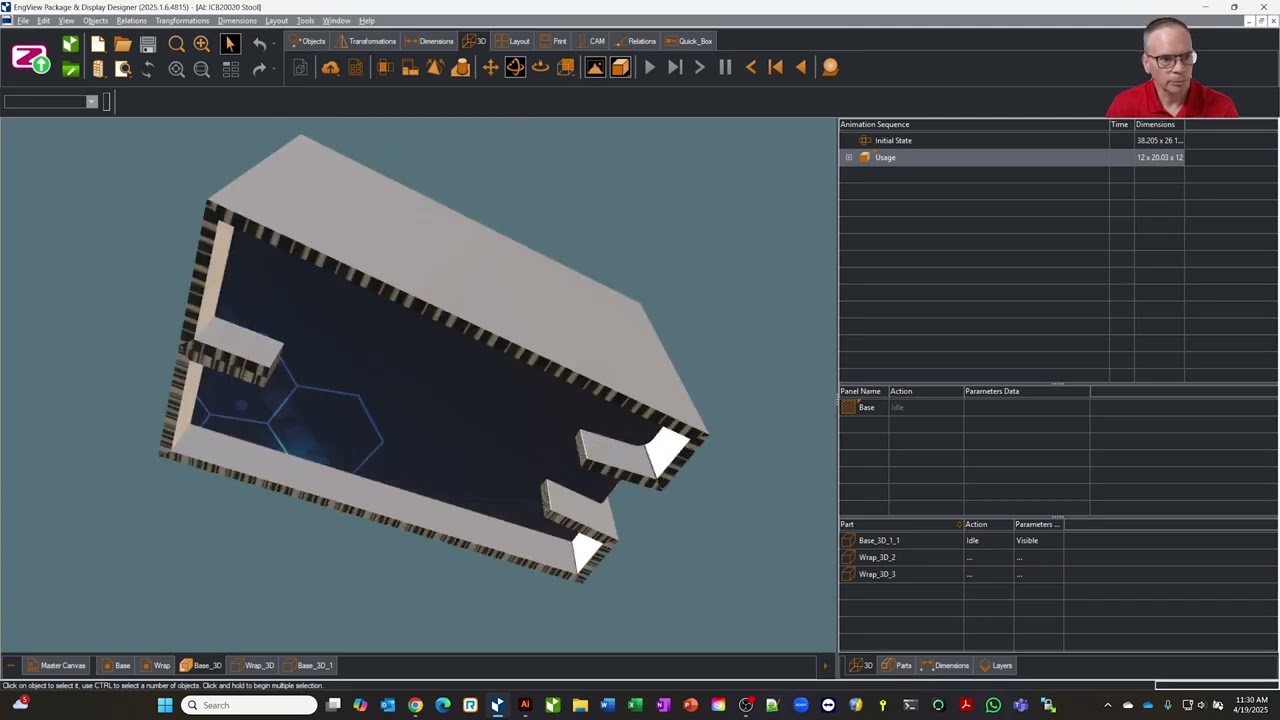
Task: Open the CAM toolbar tab
Action: point(590,41)
